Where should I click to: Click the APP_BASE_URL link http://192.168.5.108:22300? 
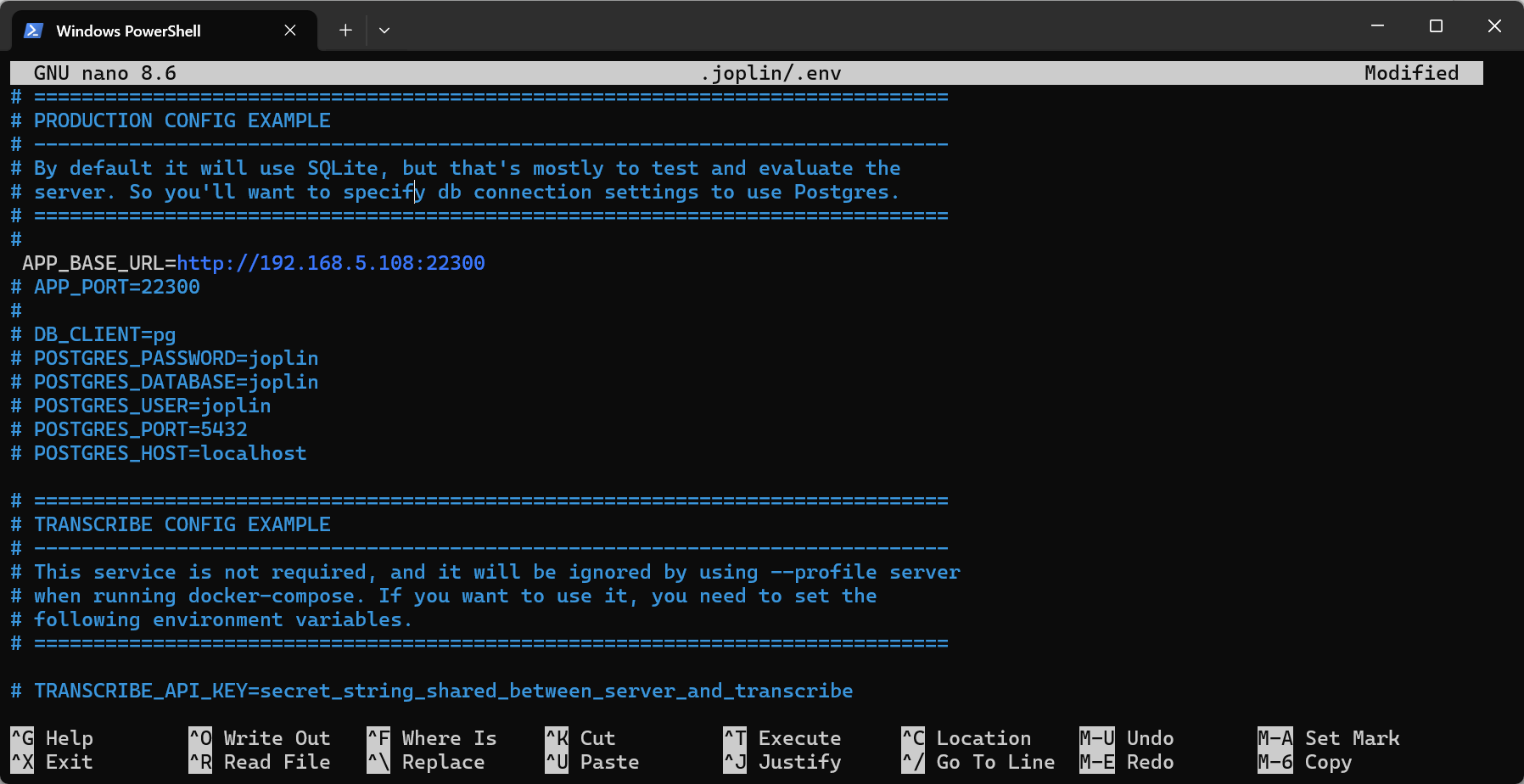click(x=331, y=263)
